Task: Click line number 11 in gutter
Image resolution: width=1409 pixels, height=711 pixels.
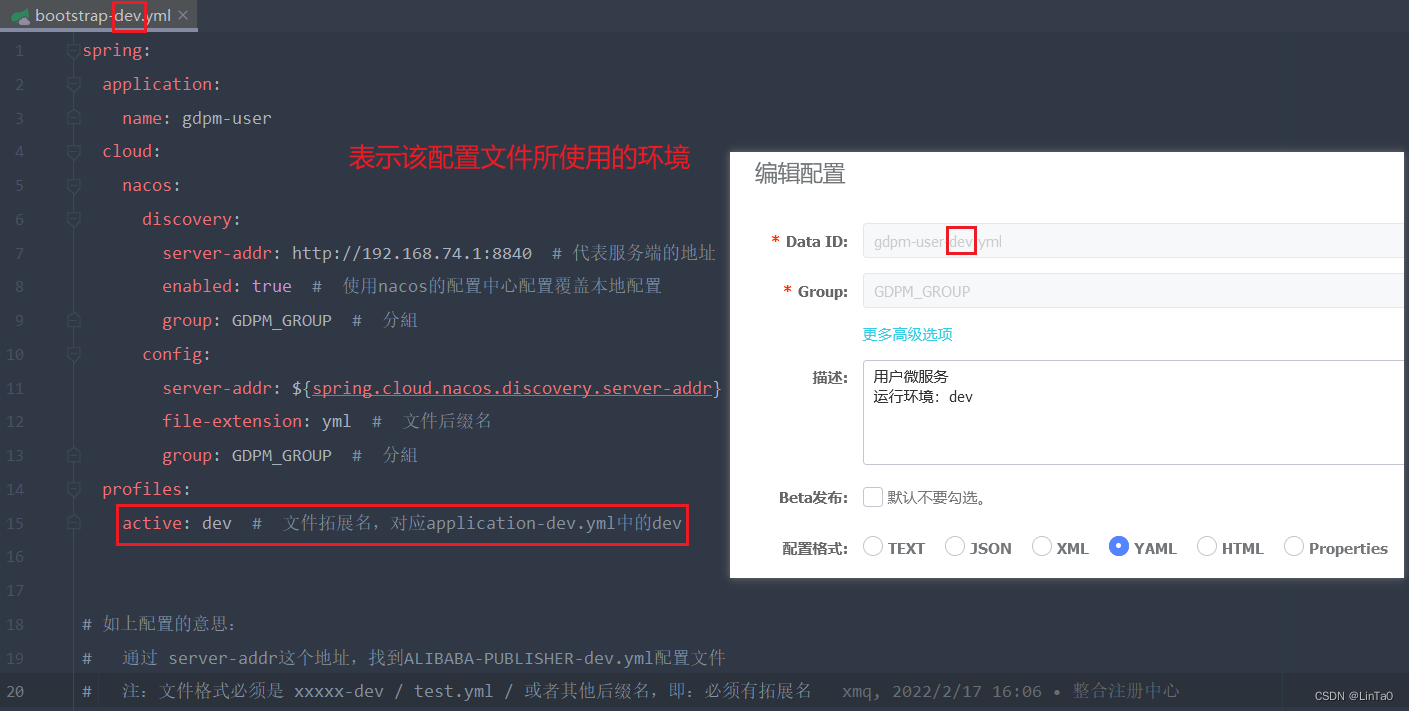Action: coord(14,388)
